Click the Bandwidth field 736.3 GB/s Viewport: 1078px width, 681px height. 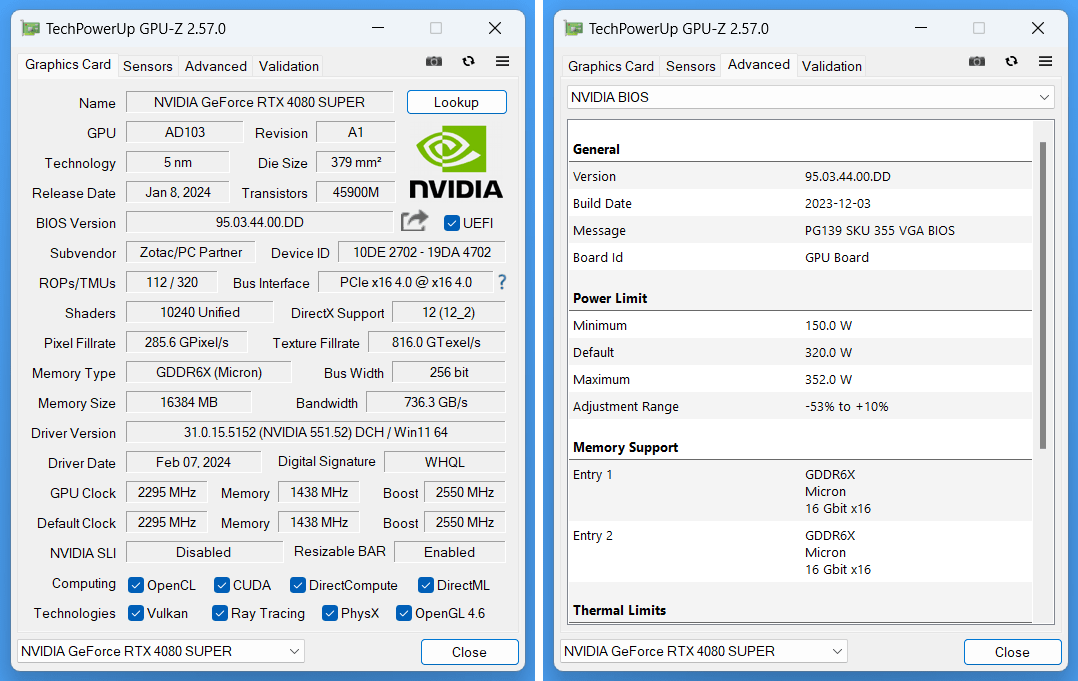coord(435,402)
